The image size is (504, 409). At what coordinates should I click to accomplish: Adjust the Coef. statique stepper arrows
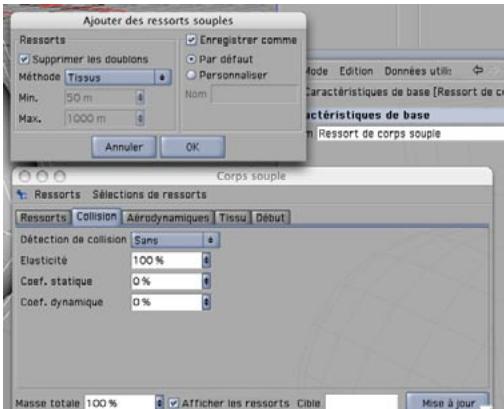pos(206,281)
